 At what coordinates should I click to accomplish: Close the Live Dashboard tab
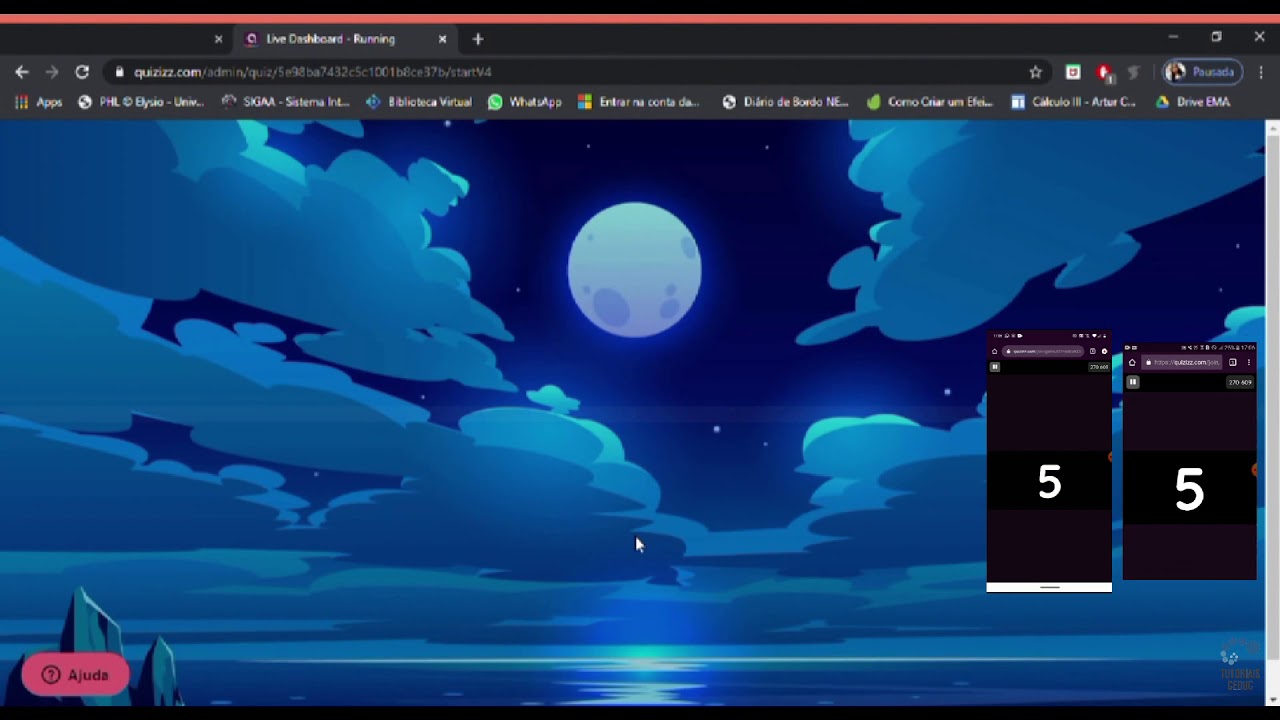tap(442, 39)
